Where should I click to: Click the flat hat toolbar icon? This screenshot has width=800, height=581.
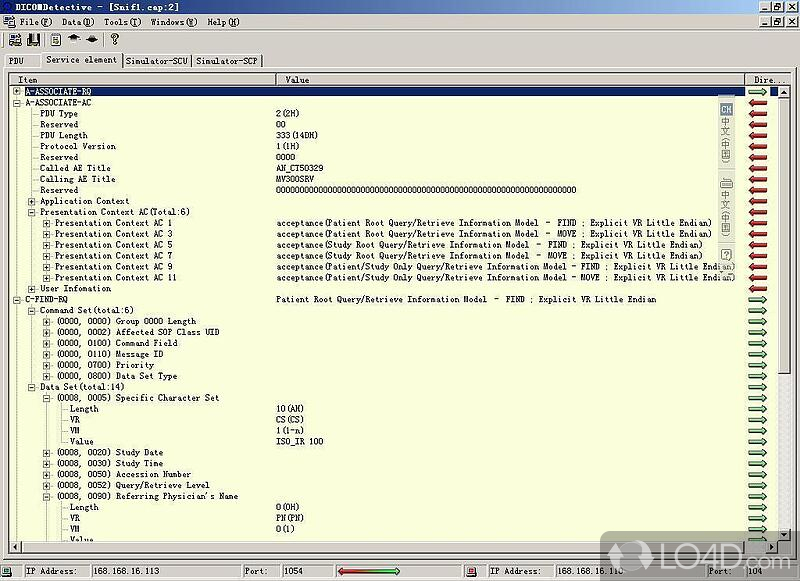[92, 40]
